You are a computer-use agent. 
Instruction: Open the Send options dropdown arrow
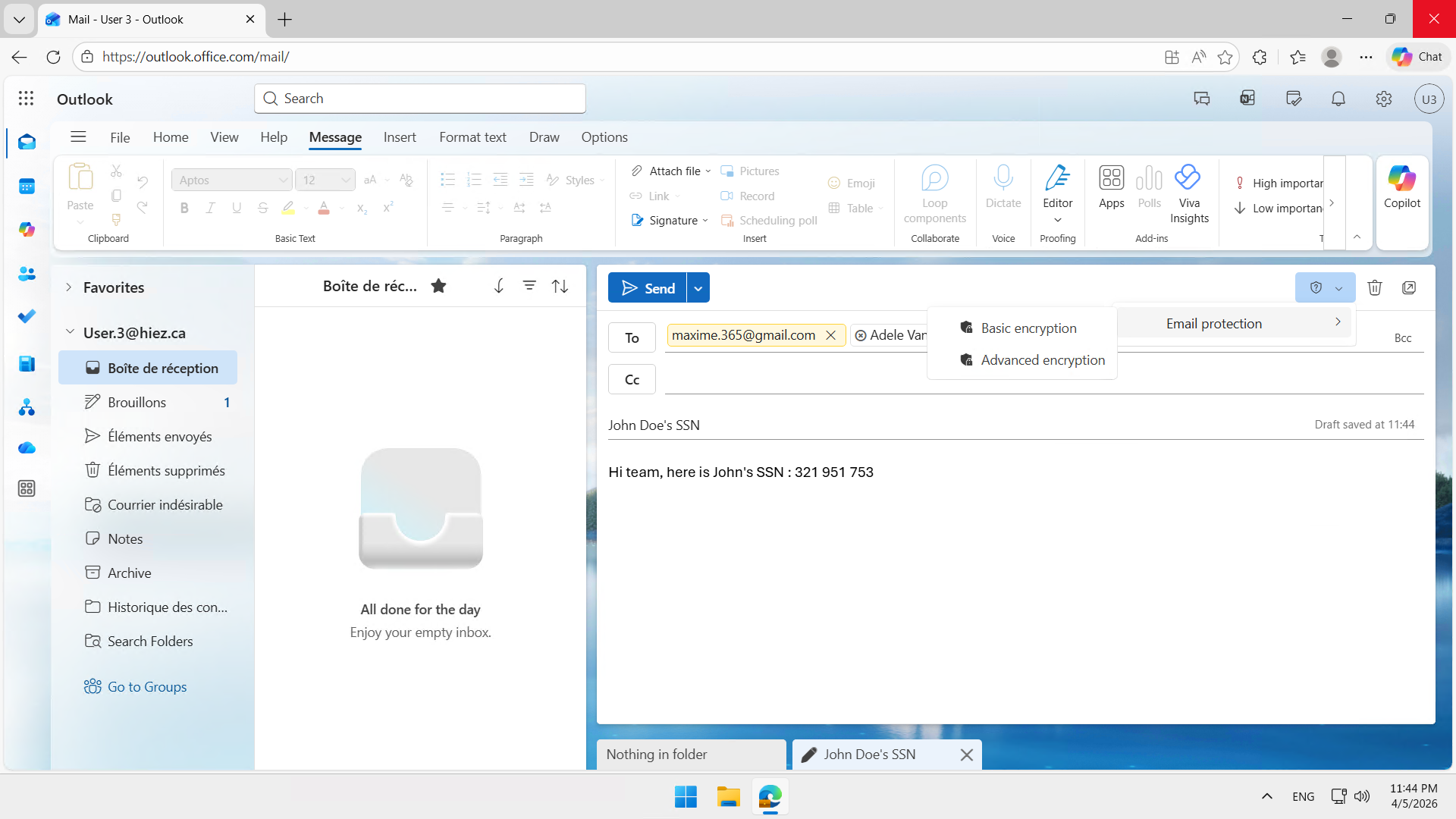(x=698, y=288)
